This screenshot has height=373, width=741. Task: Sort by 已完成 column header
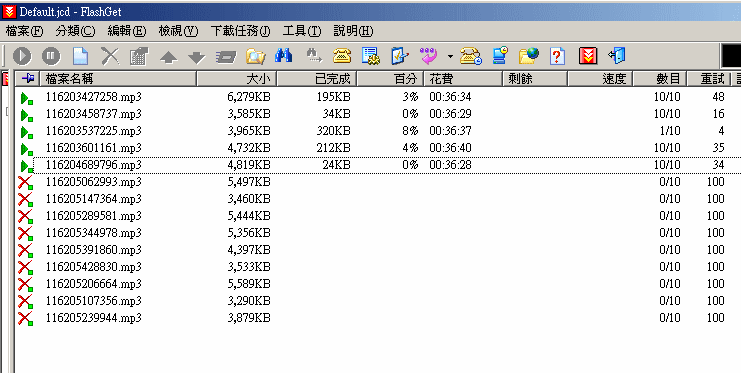pyautogui.click(x=317, y=78)
